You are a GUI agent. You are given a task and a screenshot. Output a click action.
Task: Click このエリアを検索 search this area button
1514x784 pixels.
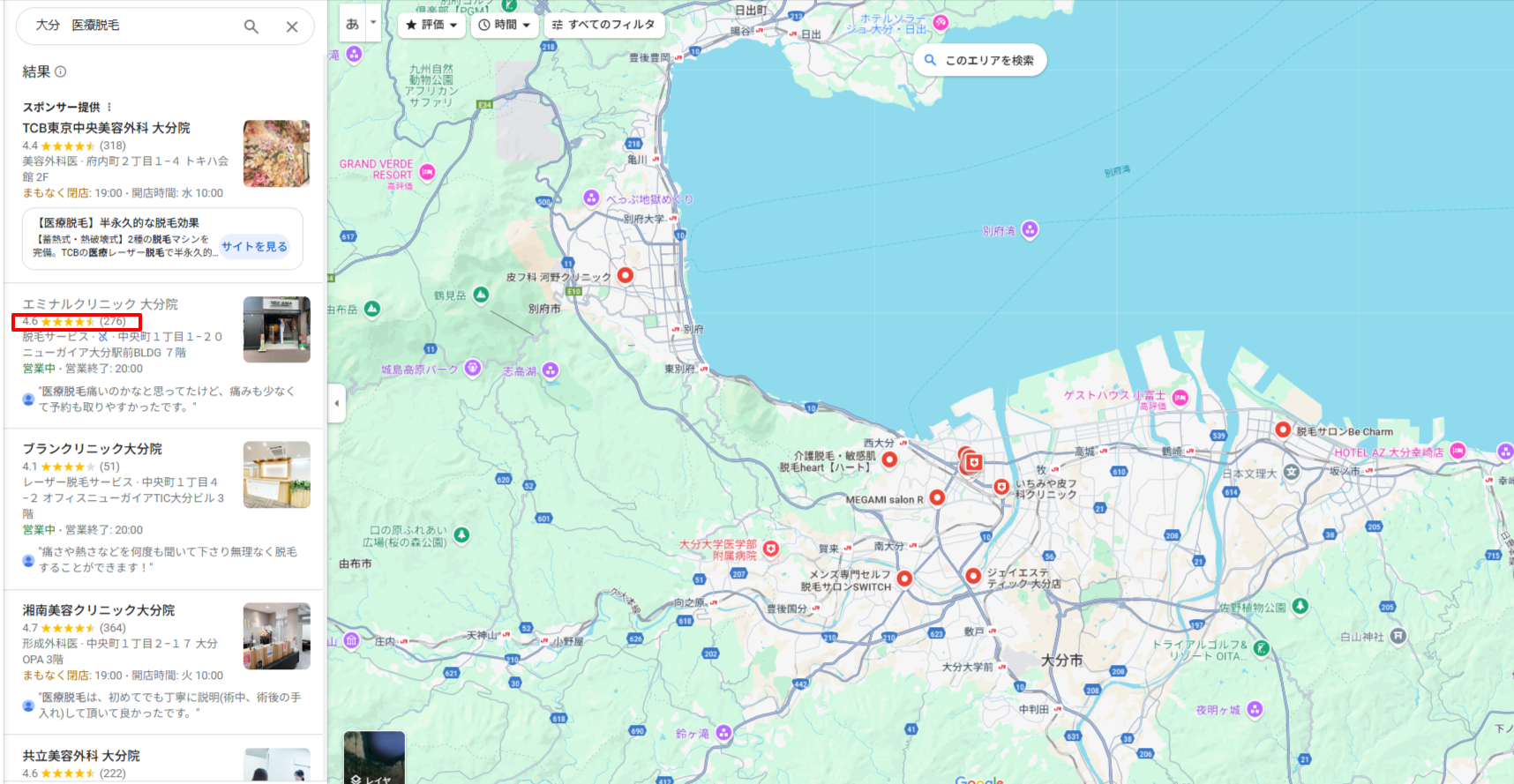click(x=979, y=60)
